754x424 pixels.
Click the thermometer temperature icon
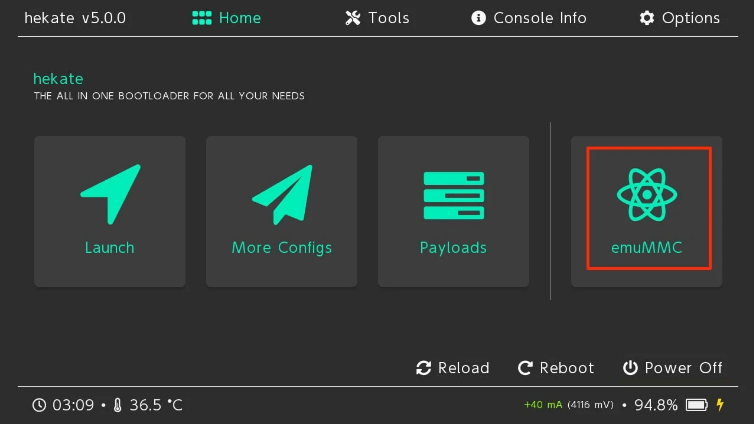point(117,405)
